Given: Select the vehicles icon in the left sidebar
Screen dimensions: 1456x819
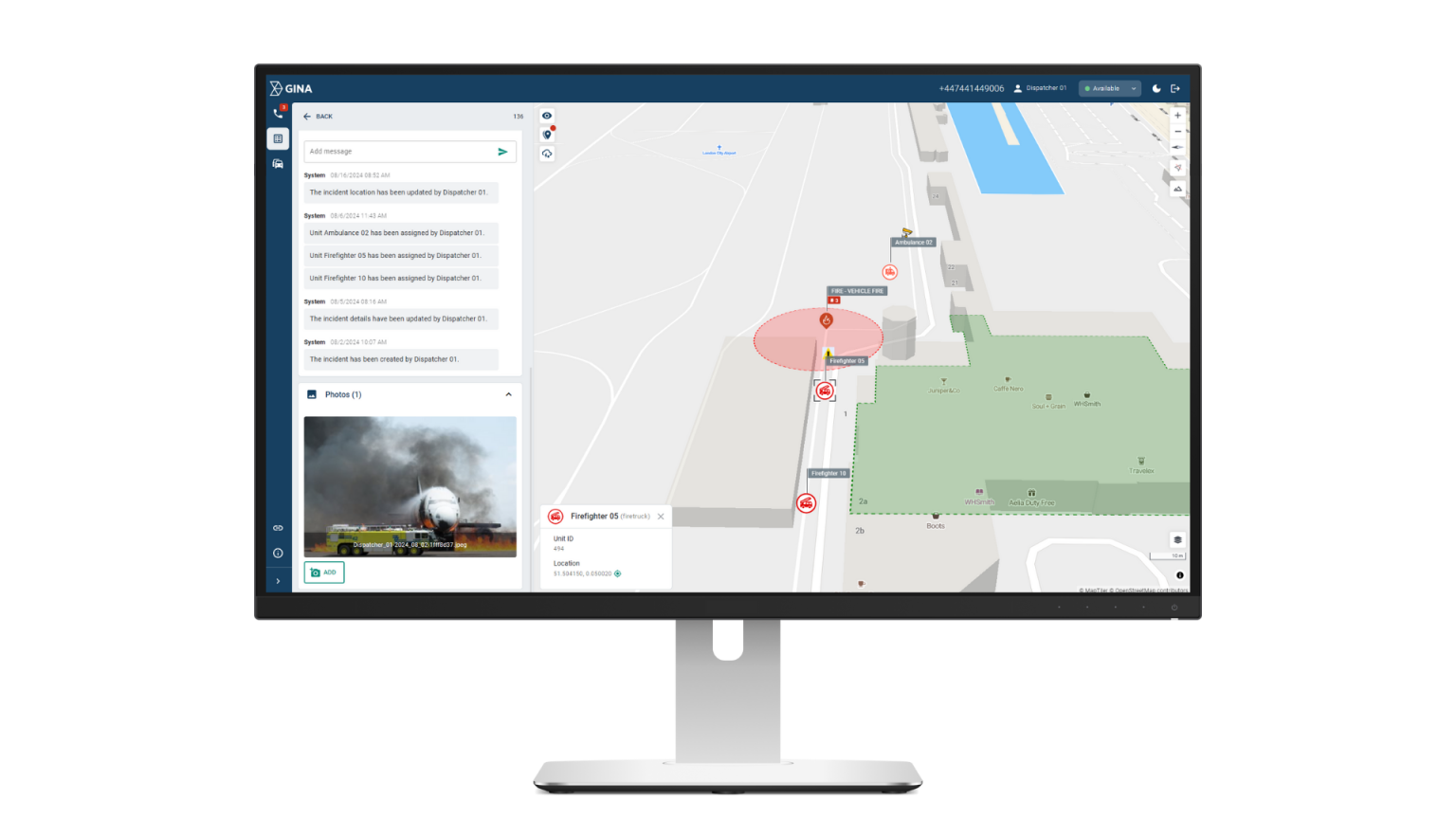Looking at the screenshot, I should (x=278, y=163).
